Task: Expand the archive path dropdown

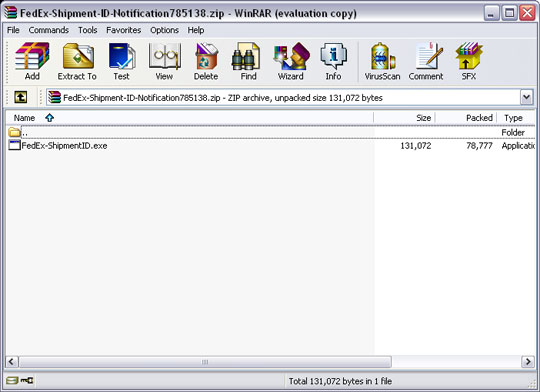Action: pyautogui.click(x=526, y=97)
